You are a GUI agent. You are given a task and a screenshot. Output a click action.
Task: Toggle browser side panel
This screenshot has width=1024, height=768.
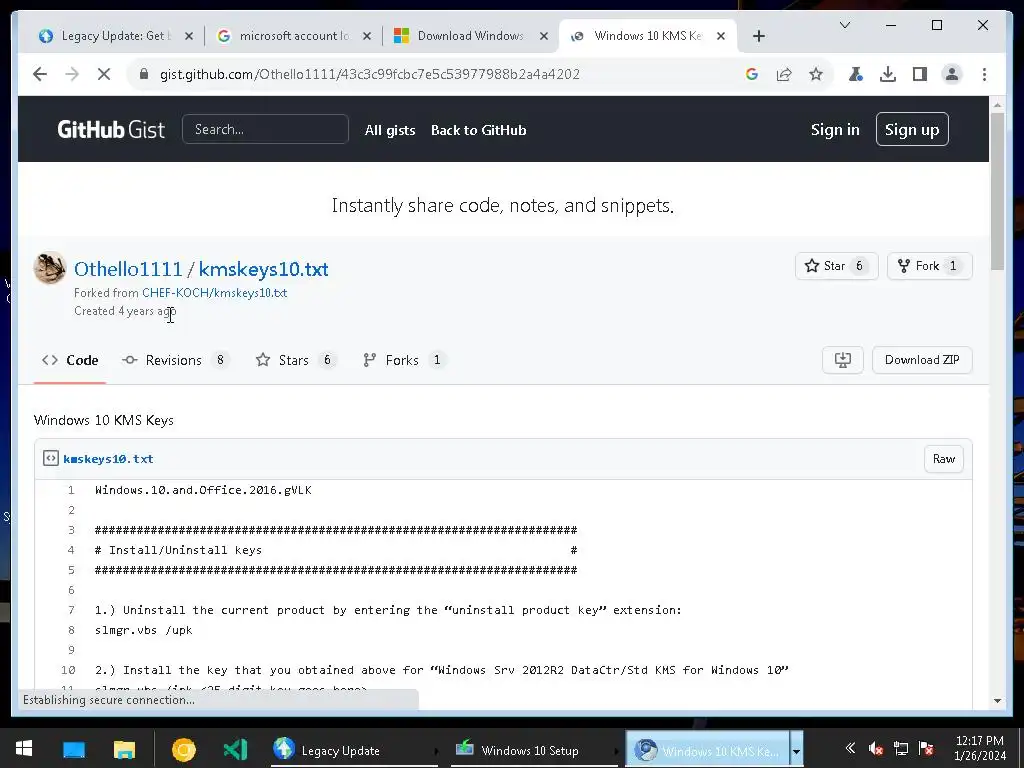coord(920,74)
